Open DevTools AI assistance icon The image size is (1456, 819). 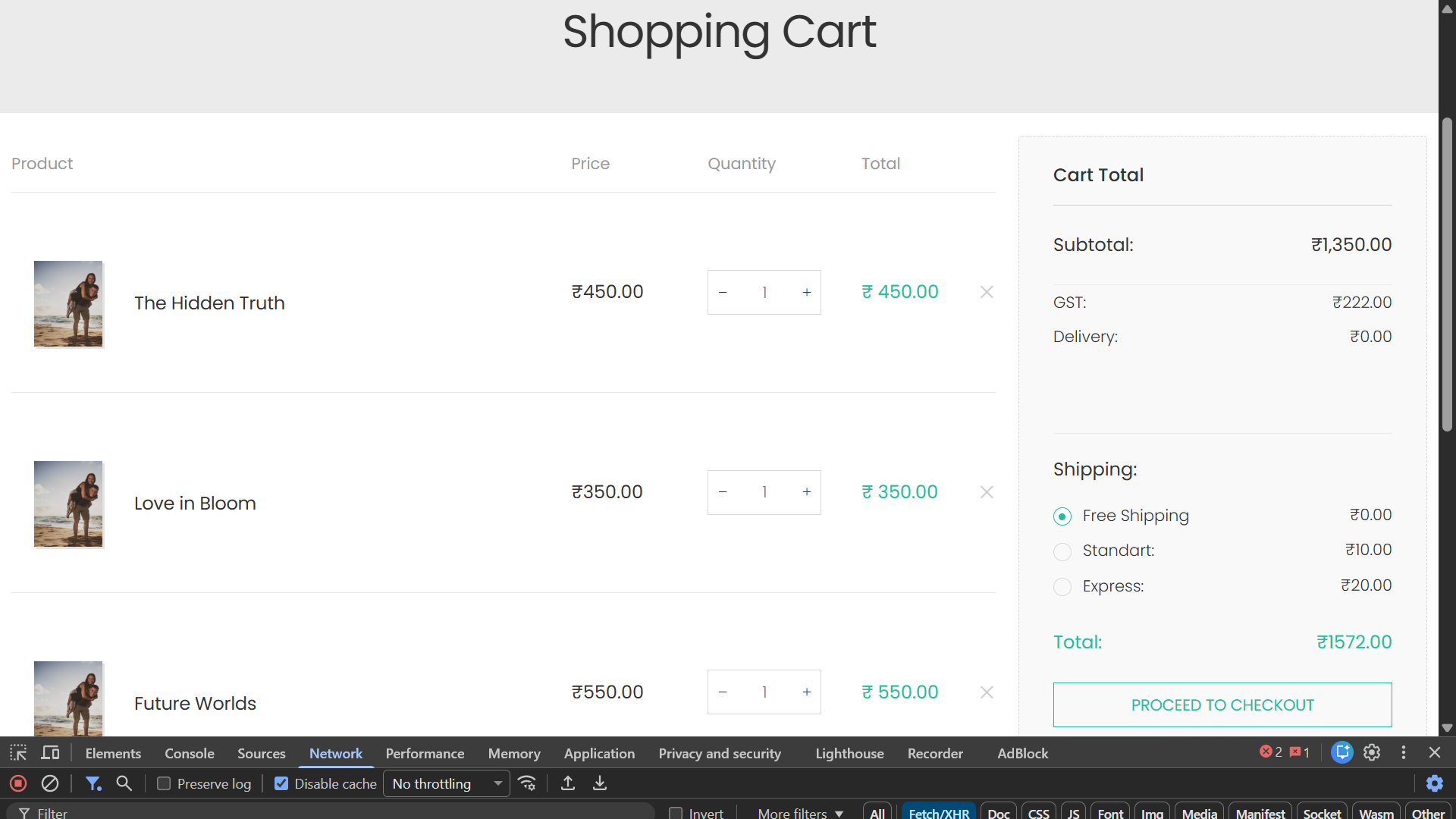coord(1342,752)
